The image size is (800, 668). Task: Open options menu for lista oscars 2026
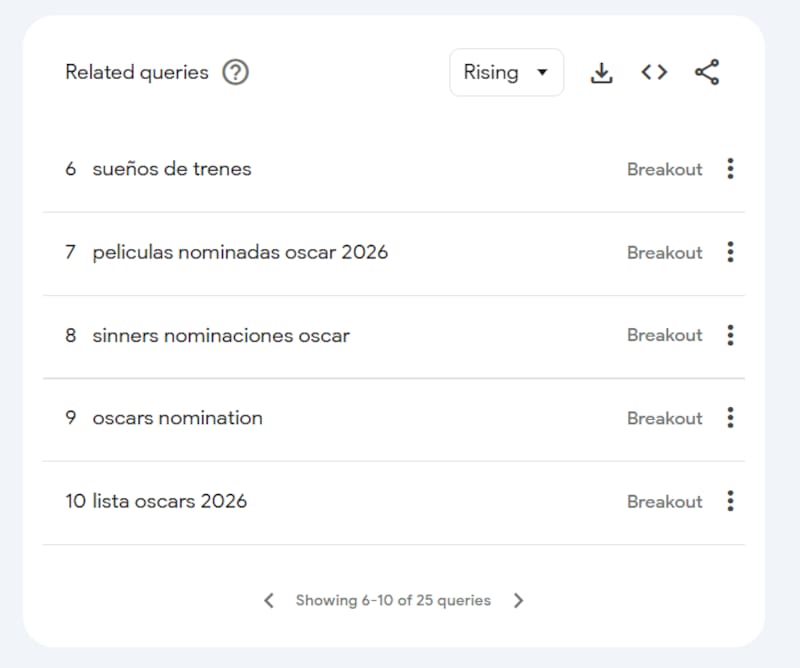pos(730,501)
